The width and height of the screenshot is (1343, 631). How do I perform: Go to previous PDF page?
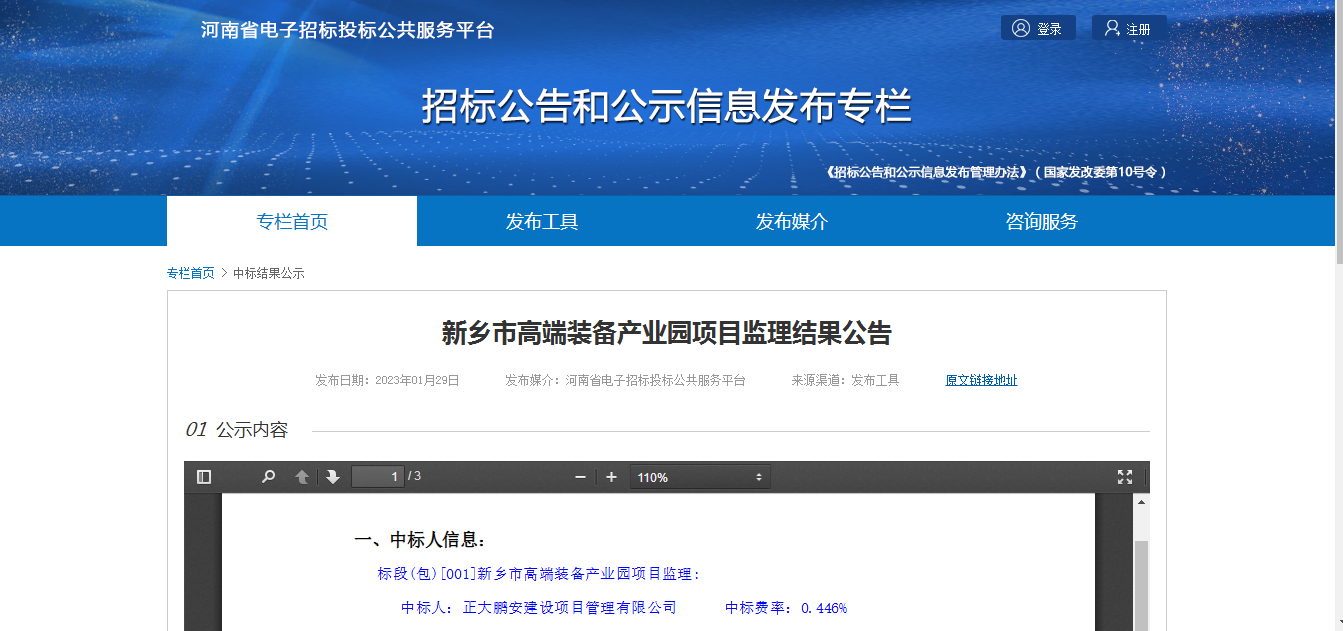[x=301, y=477]
